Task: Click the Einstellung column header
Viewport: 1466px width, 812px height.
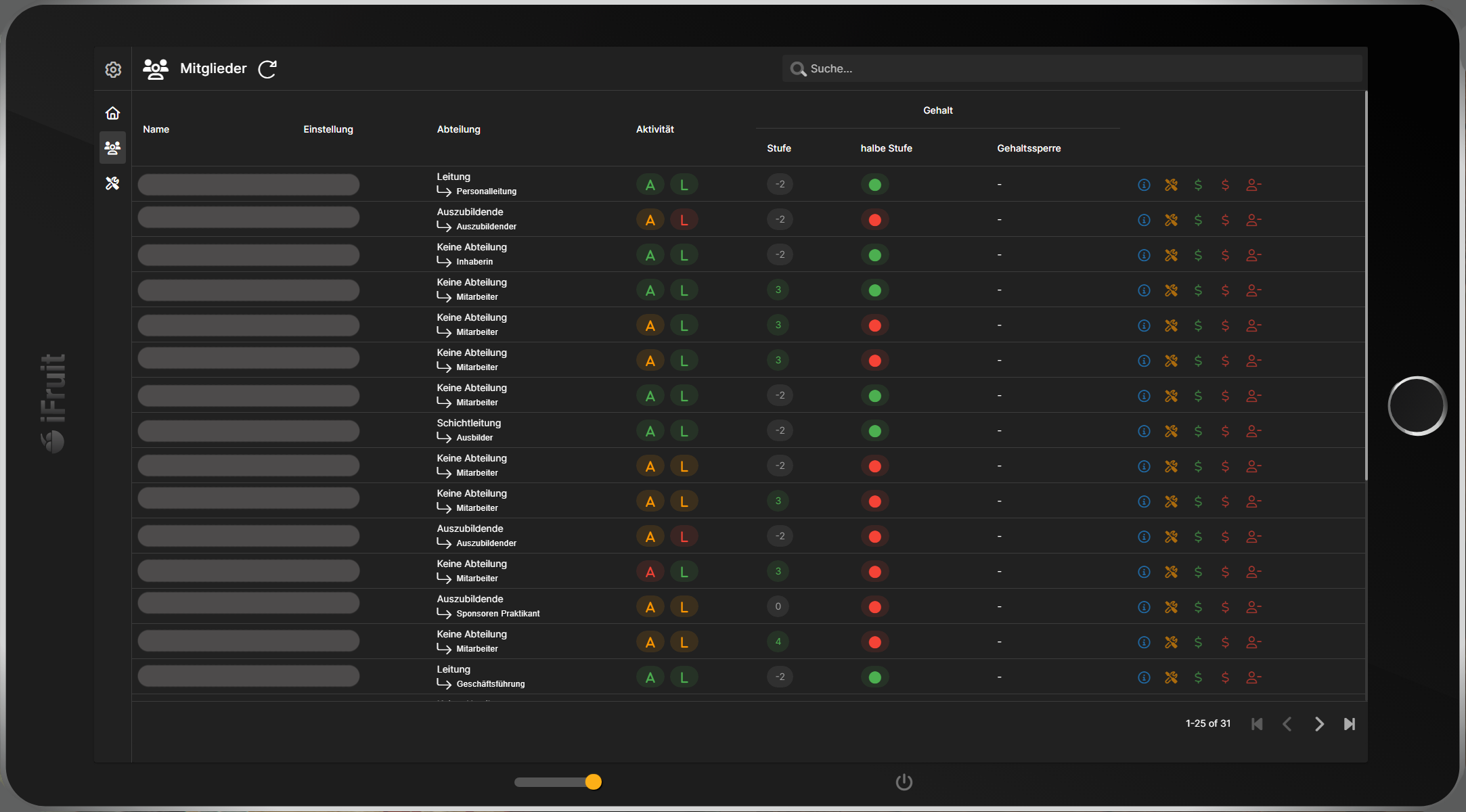Action: coord(328,129)
